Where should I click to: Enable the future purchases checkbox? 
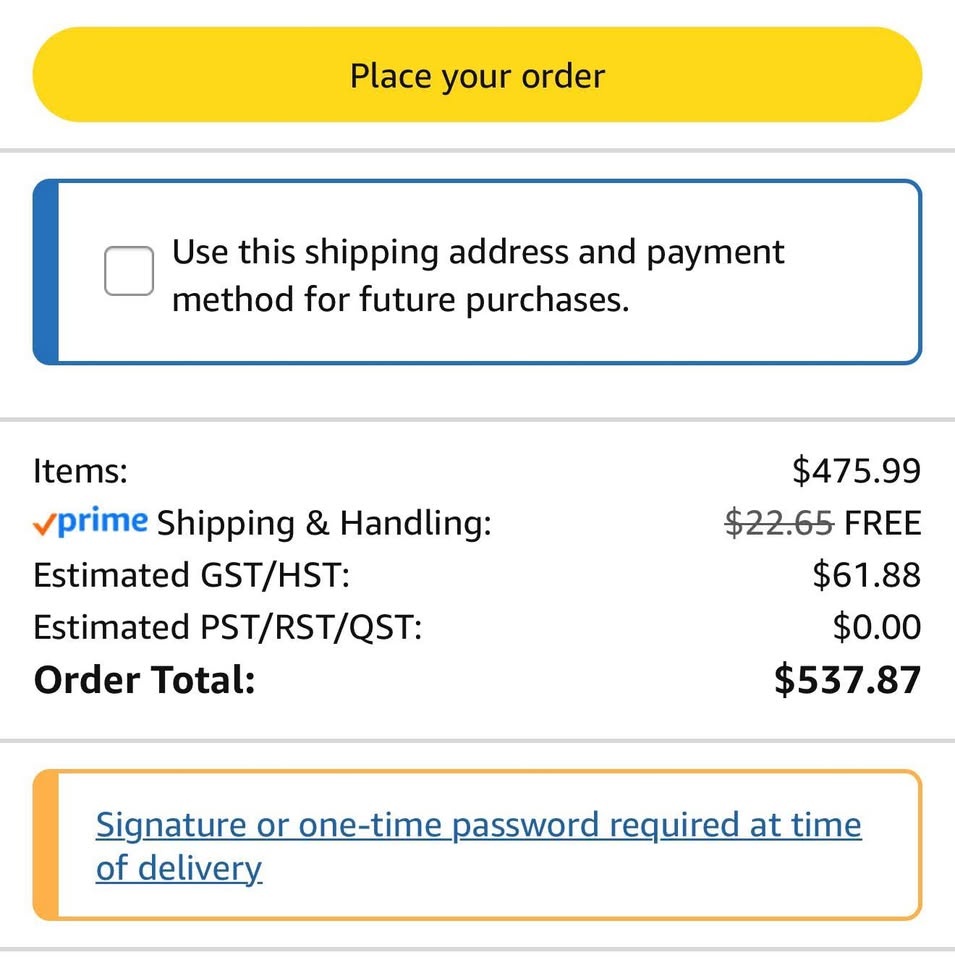tap(129, 272)
